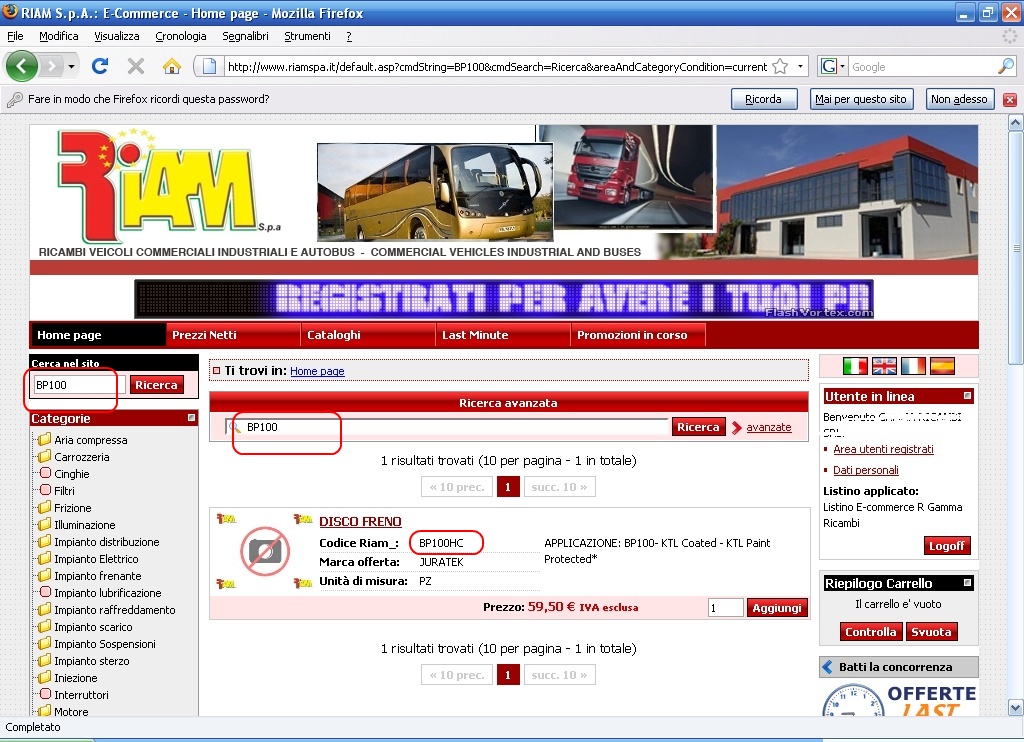
Task: Select the Last Minute tab
Action: pyautogui.click(x=503, y=335)
